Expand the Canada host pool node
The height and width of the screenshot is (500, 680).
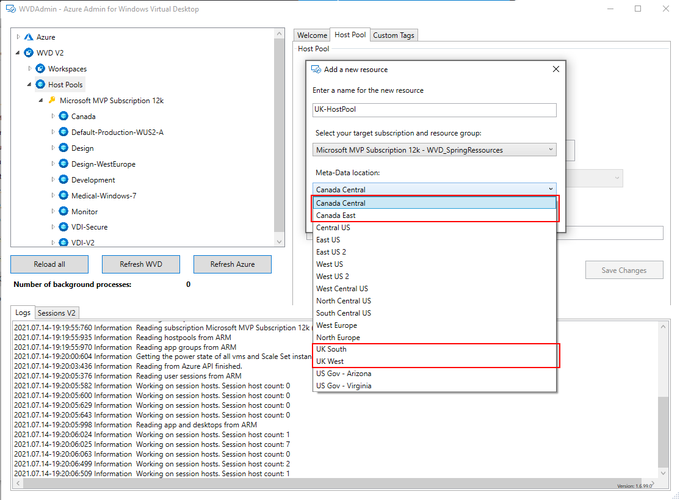(53, 116)
